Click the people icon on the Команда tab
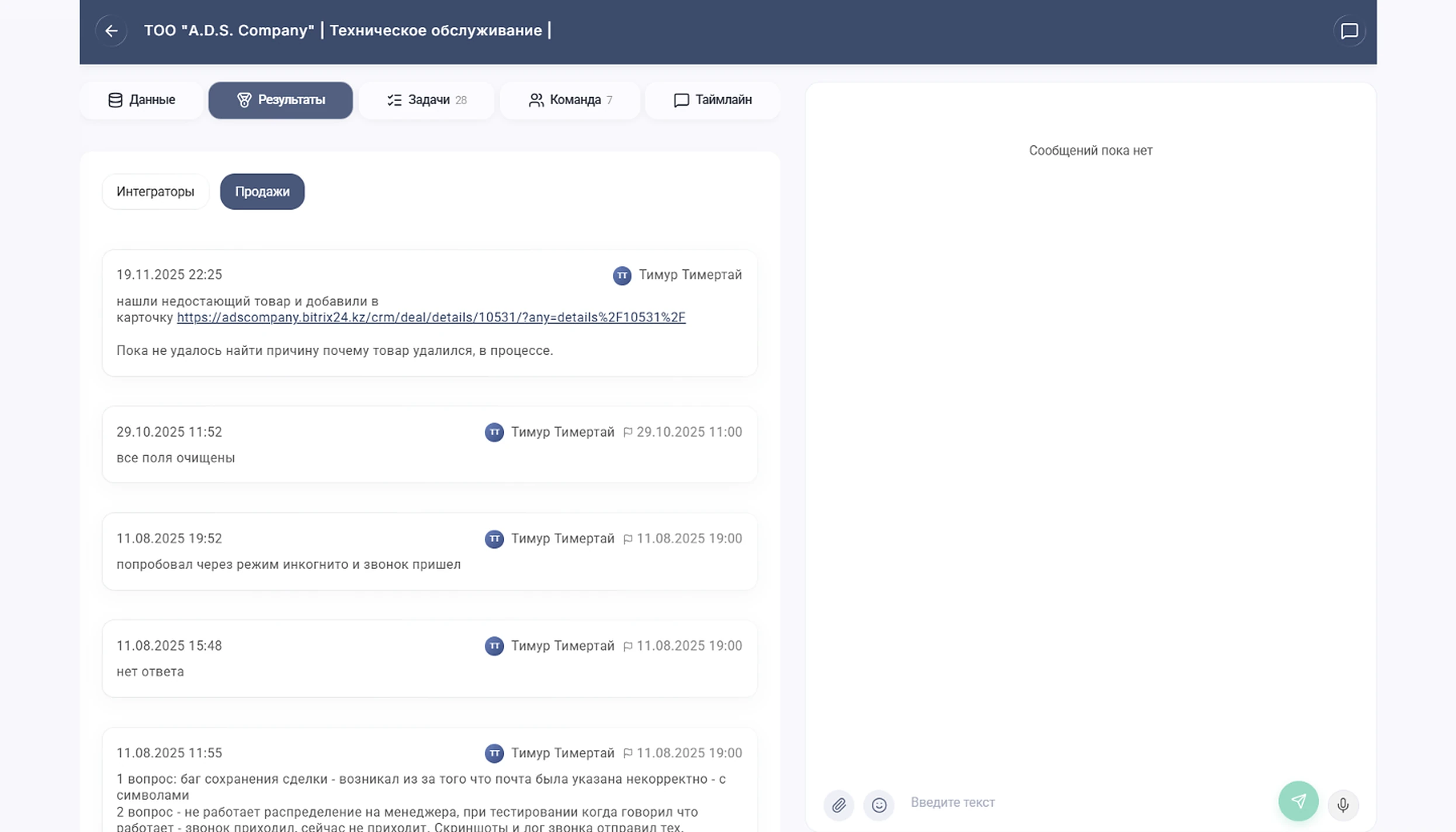Image resolution: width=1456 pixels, height=832 pixels. (x=536, y=100)
